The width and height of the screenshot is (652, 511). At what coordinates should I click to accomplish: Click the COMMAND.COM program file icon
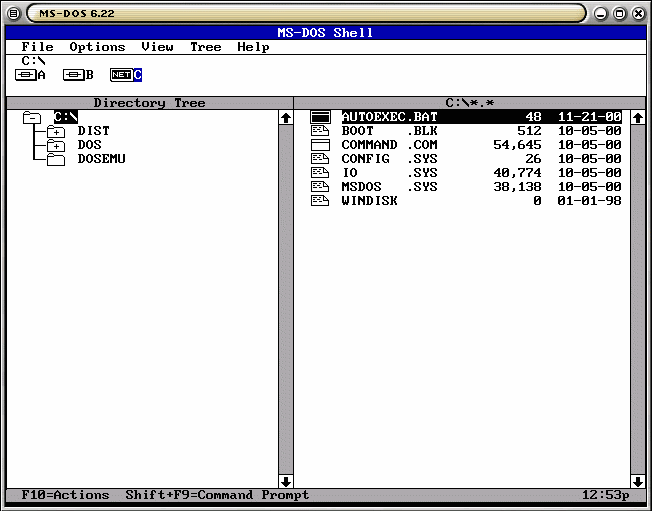coord(320,145)
